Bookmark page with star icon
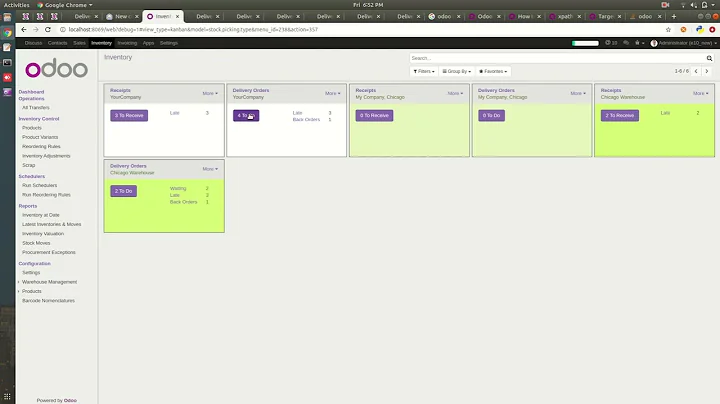This screenshot has height=404, width=720. [668, 29]
